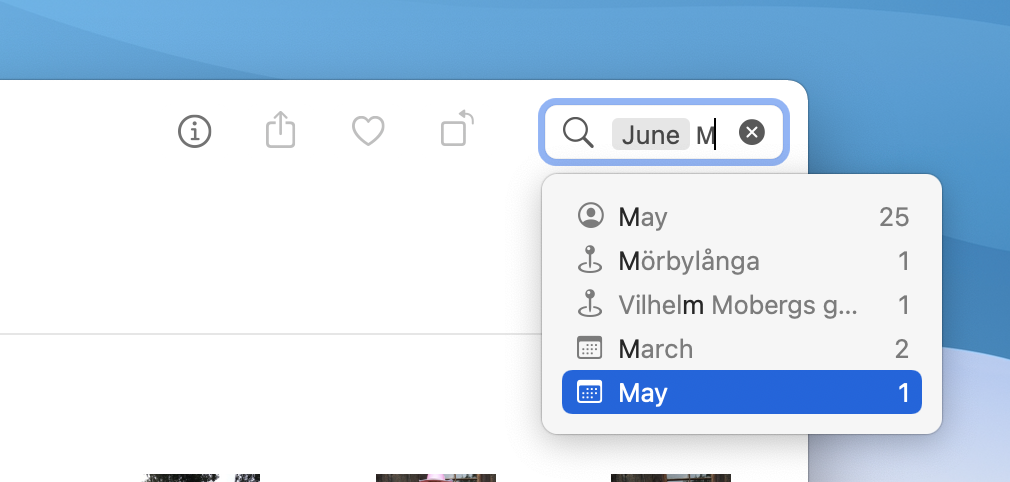Open the leftmost photo thumbnail at bottom

click(x=201, y=478)
